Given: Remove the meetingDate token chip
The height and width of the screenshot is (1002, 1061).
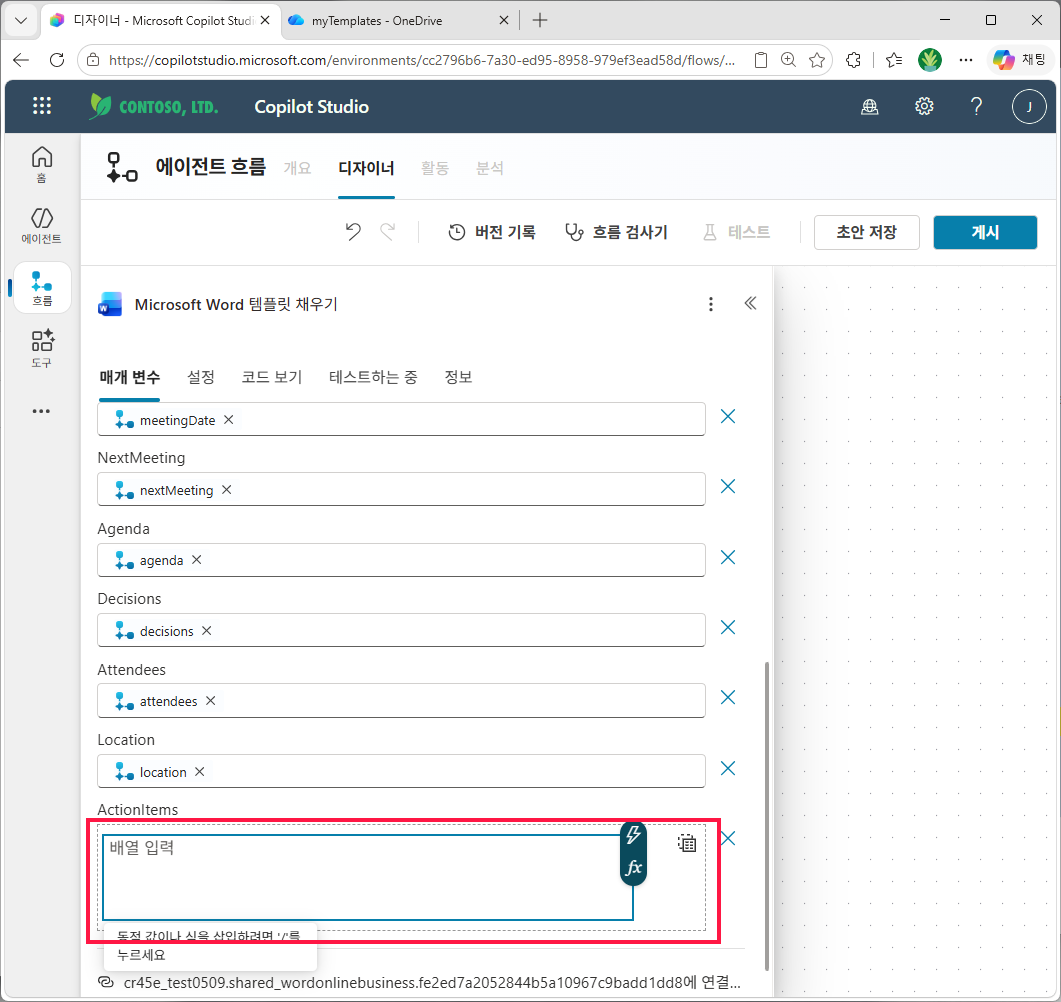Looking at the screenshot, I should point(229,419).
